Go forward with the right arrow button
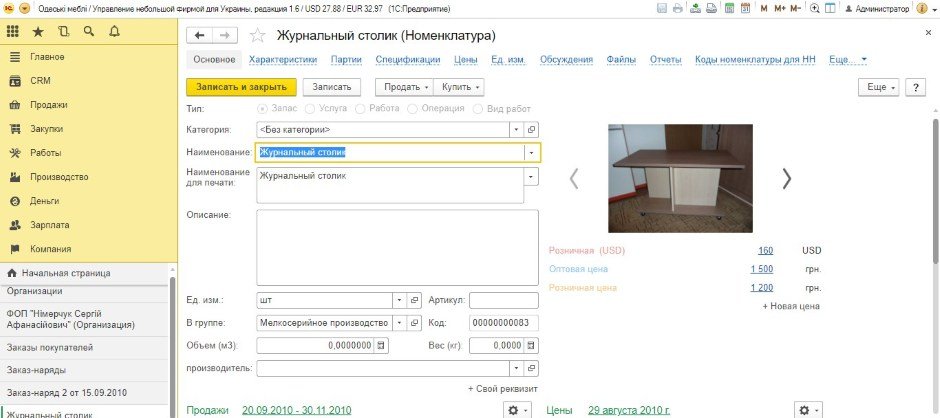Screen dimensions: 940x418 [225, 35]
